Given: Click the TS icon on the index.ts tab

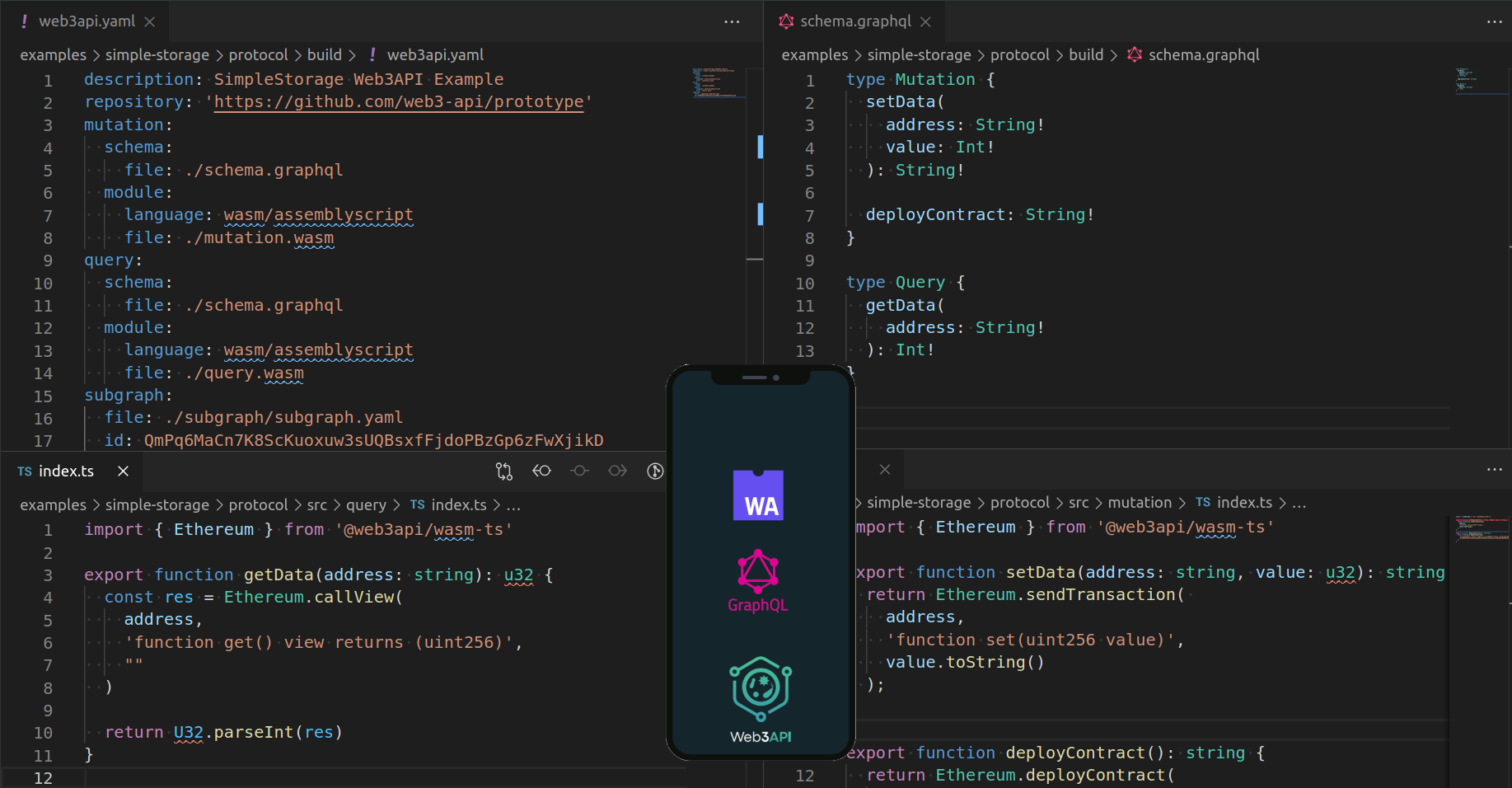Looking at the screenshot, I should [x=24, y=471].
